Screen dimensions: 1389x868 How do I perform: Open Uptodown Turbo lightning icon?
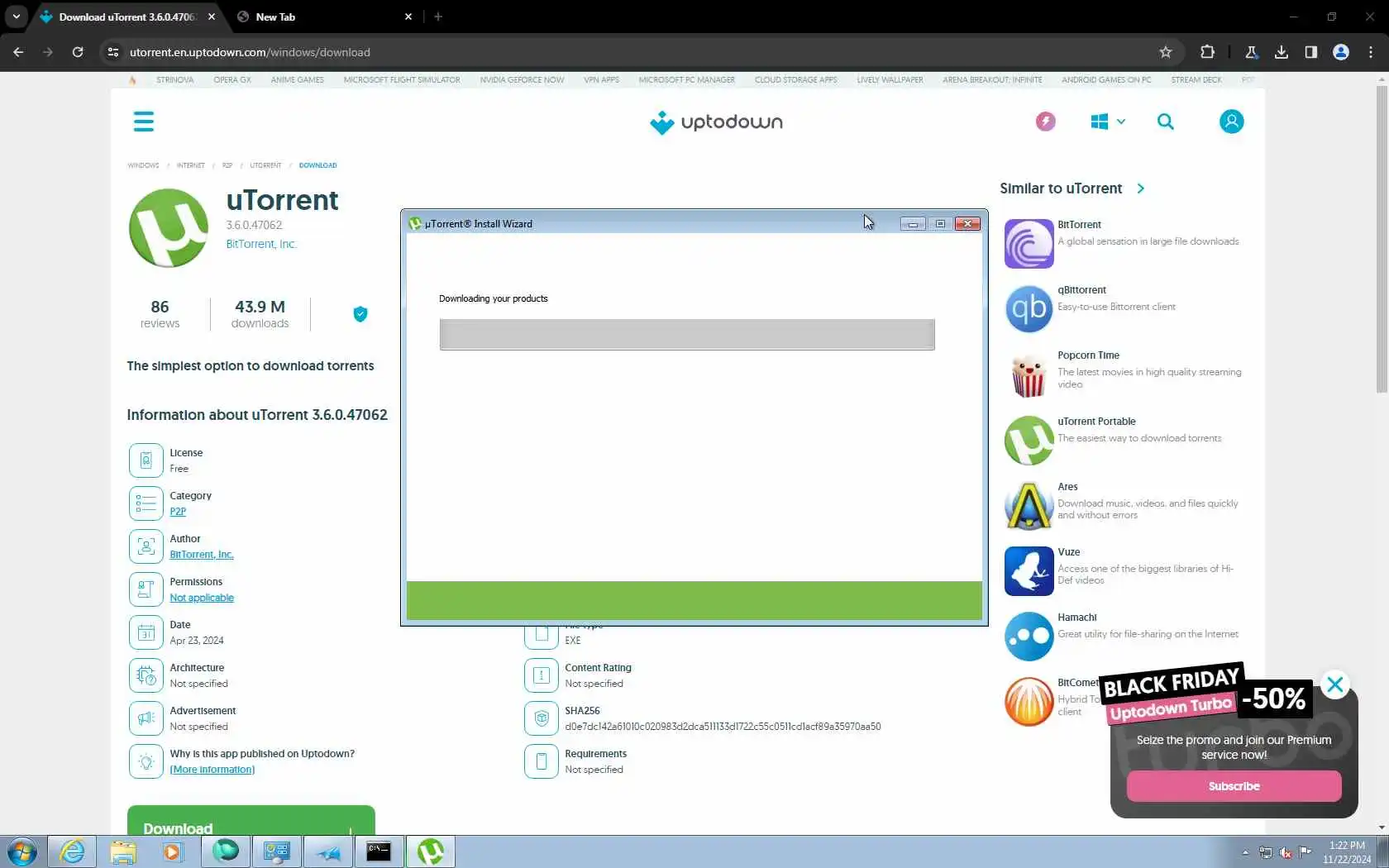[1046, 122]
